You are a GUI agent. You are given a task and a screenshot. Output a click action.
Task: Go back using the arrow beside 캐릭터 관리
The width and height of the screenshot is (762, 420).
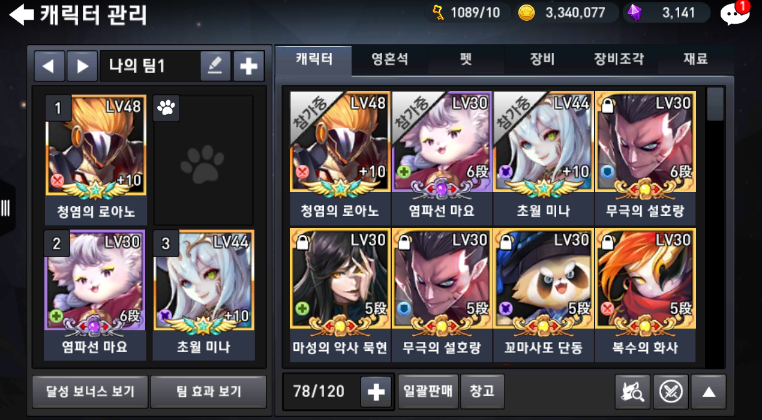click(x=21, y=15)
